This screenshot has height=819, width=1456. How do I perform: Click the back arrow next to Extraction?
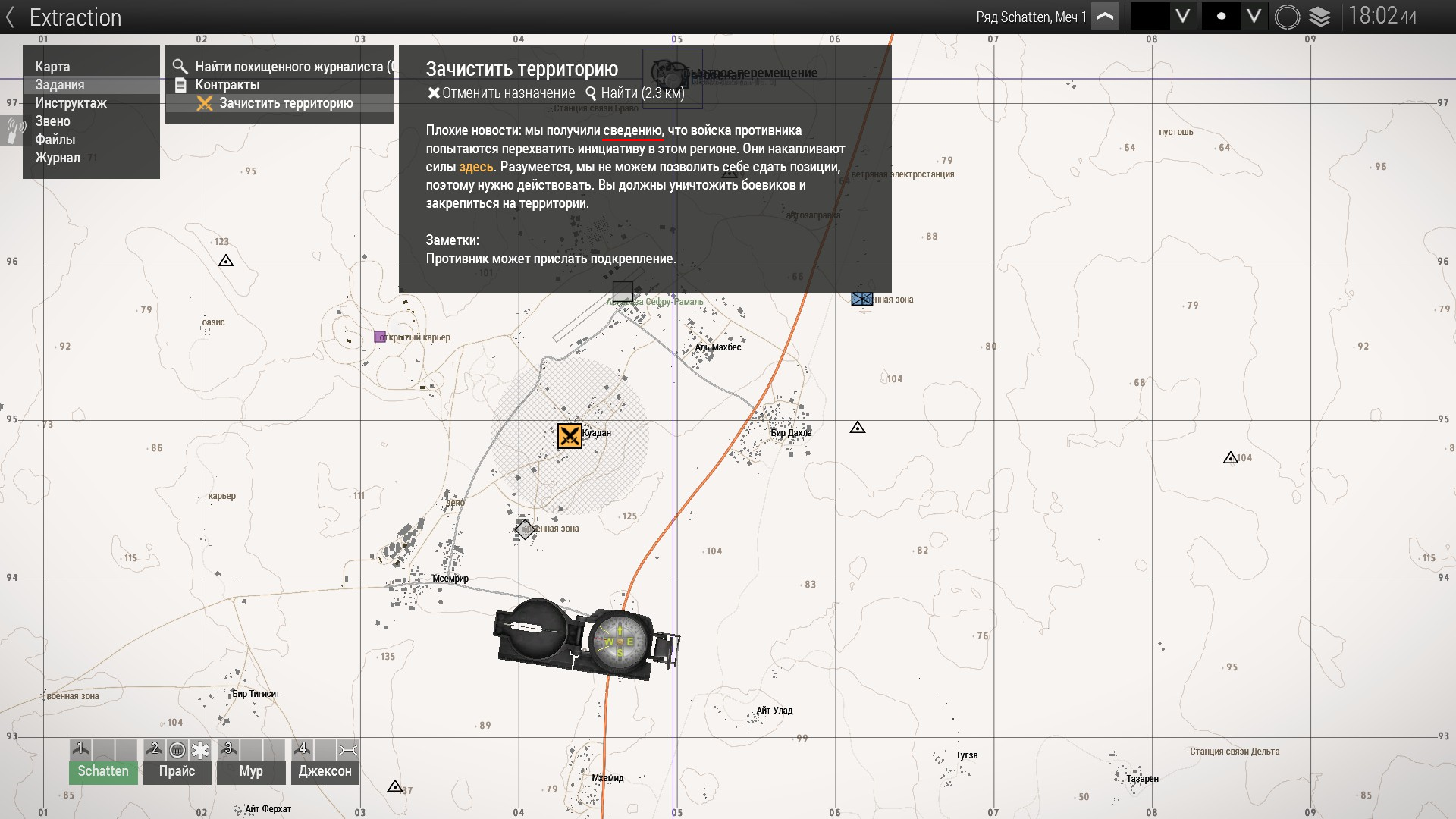[x=10, y=17]
